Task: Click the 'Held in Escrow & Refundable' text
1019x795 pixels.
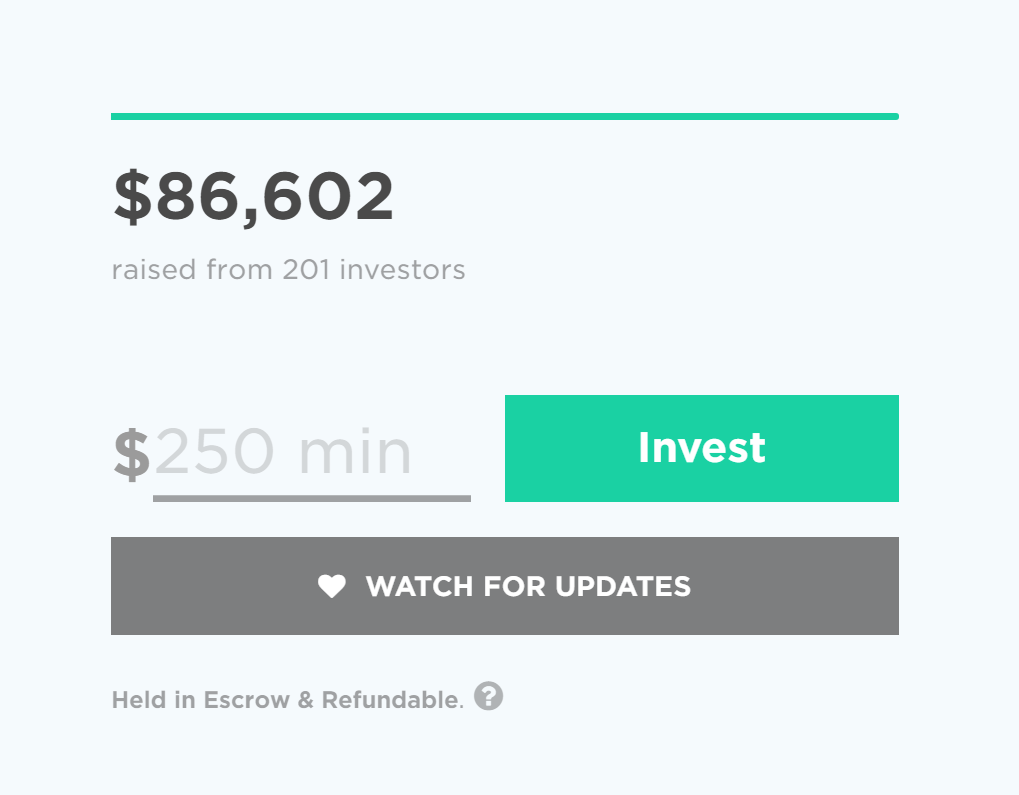Action: (x=287, y=700)
